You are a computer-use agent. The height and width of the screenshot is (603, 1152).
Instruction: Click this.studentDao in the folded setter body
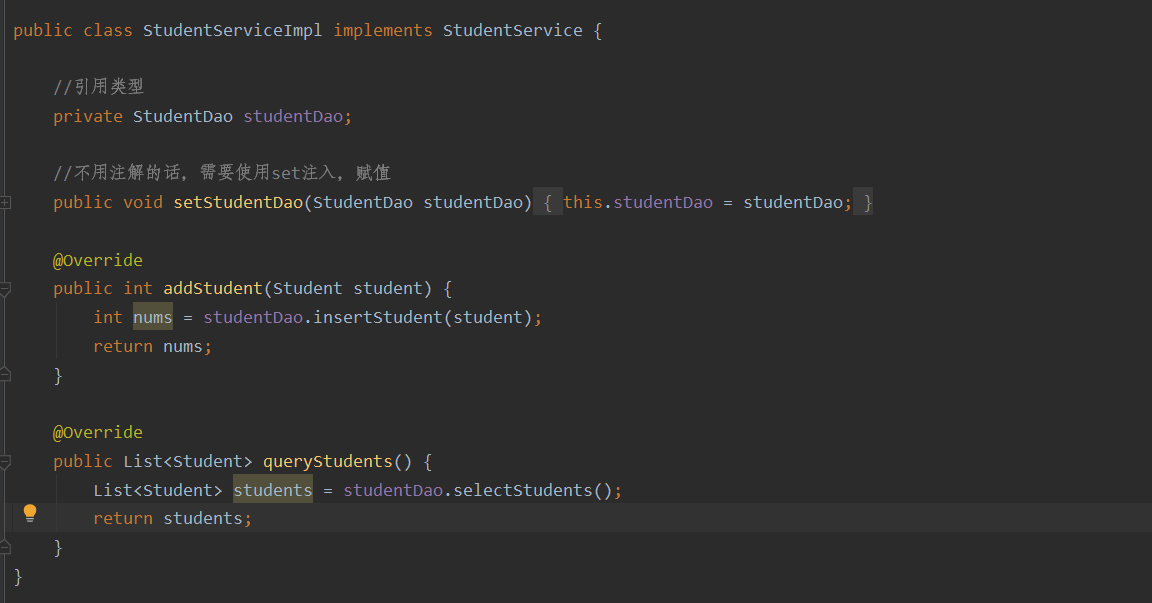click(638, 202)
